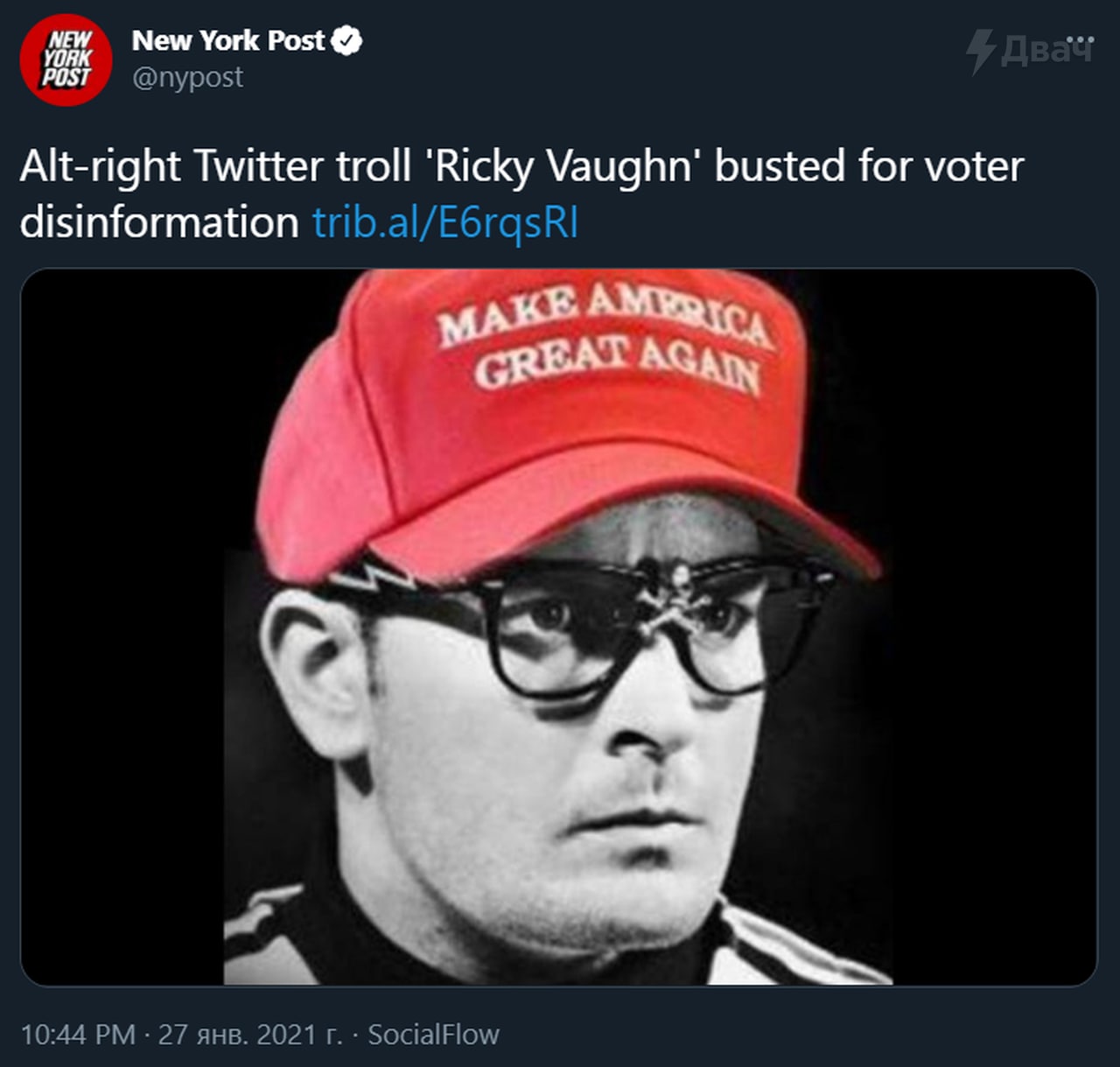Screen dimensions: 1120x1067
Task: Click the 27 янв. 2021 г. date
Action: 250,1034
